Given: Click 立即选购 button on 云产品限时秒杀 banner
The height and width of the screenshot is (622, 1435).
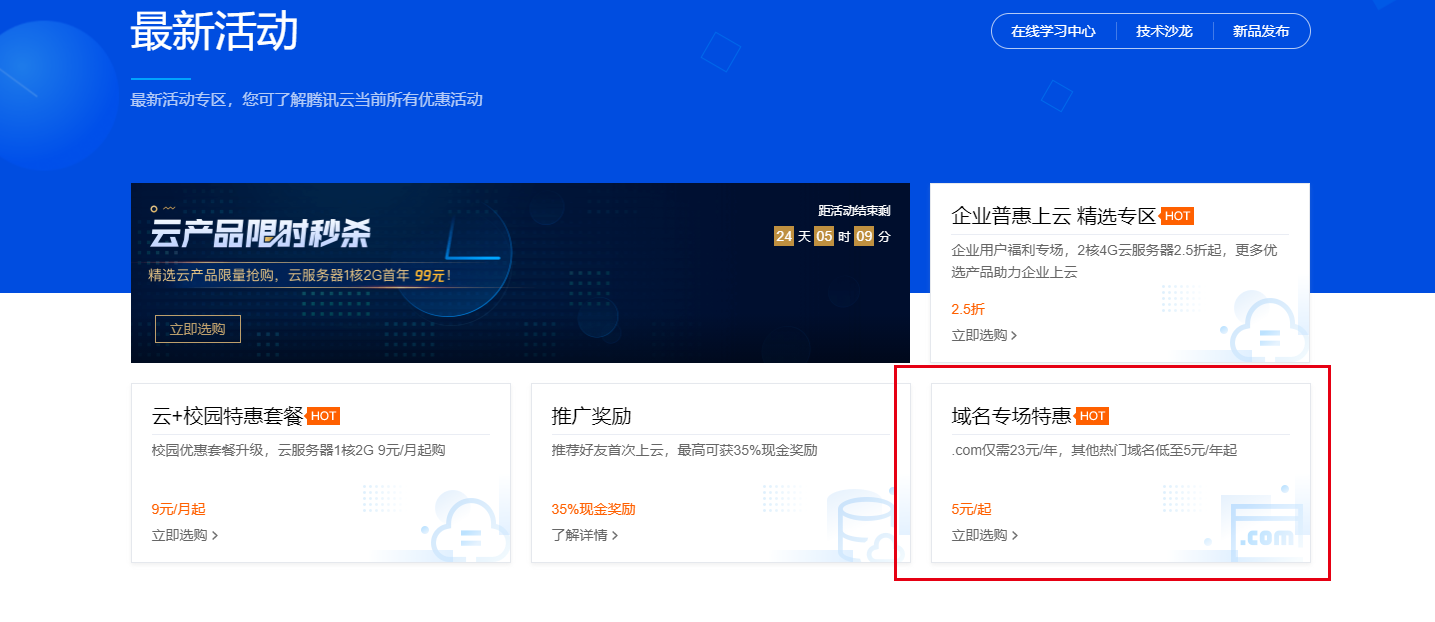Looking at the screenshot, I should pyautogui.click(x=198, y=328).
